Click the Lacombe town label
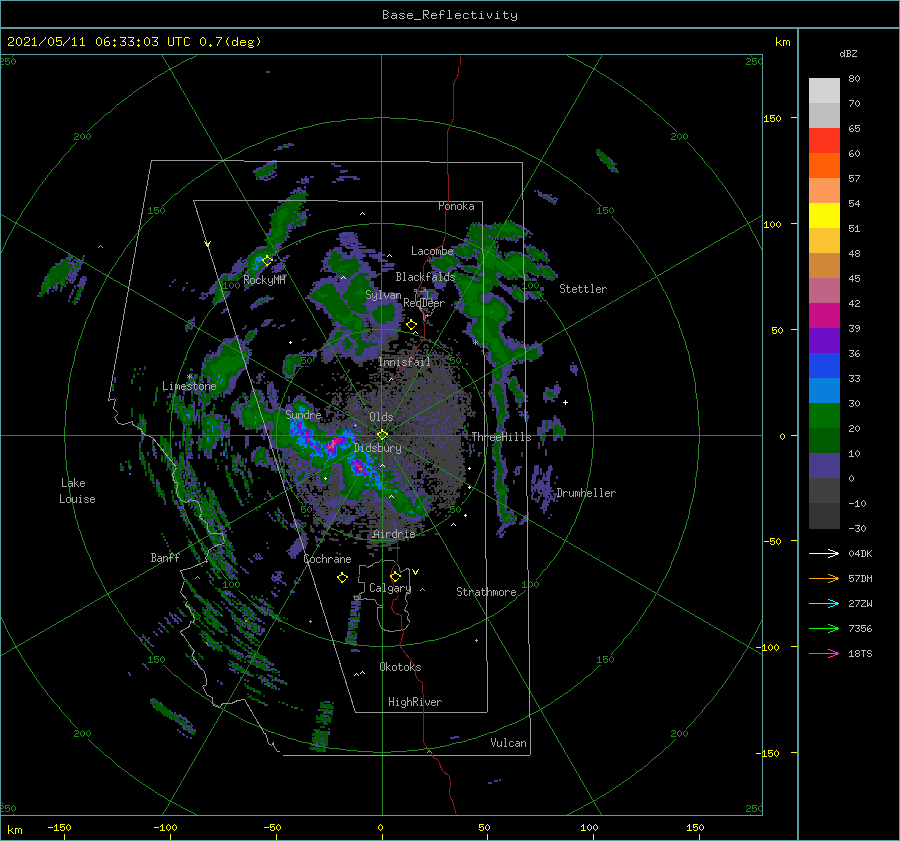This screenshot has height=841, width=900. point(432,251)
